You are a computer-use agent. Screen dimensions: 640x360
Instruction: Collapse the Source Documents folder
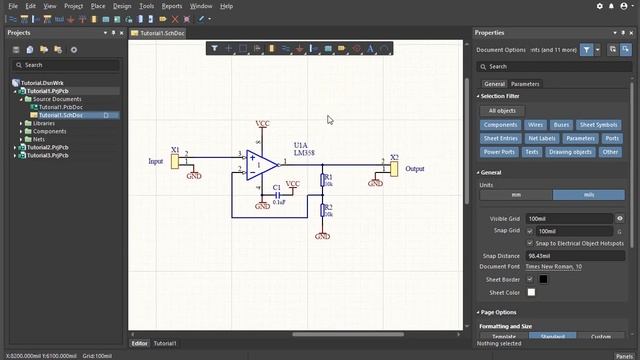coord(21,99)
